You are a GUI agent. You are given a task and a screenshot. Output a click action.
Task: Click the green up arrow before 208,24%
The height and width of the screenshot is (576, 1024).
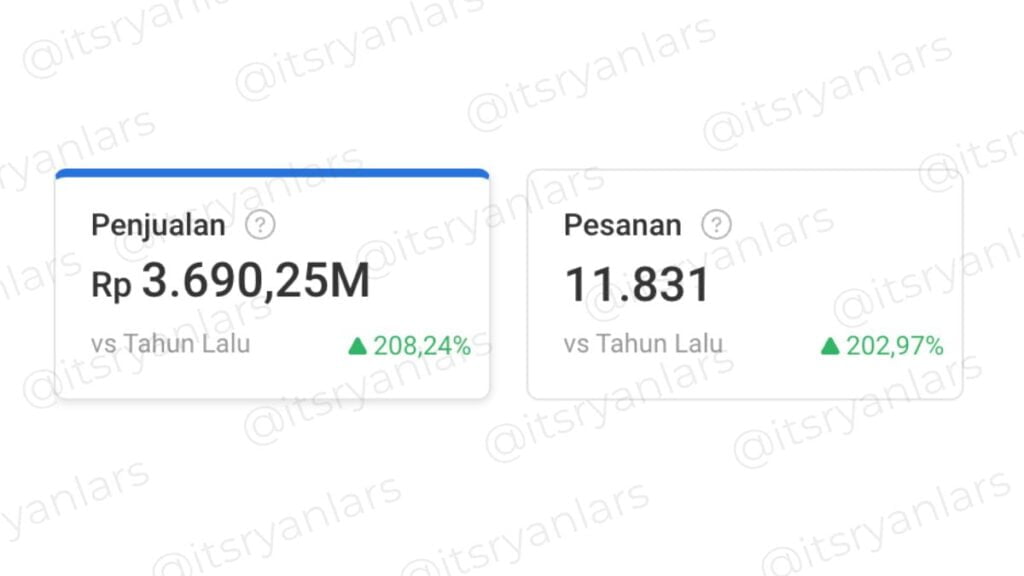click(x=358, y=346)
